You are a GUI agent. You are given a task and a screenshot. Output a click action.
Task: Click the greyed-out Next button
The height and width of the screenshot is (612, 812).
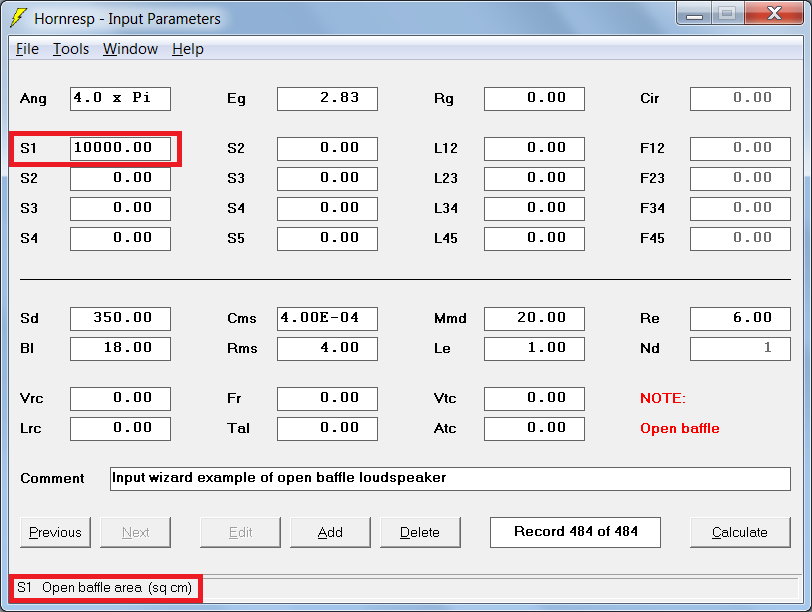click(x=135, y=532)
